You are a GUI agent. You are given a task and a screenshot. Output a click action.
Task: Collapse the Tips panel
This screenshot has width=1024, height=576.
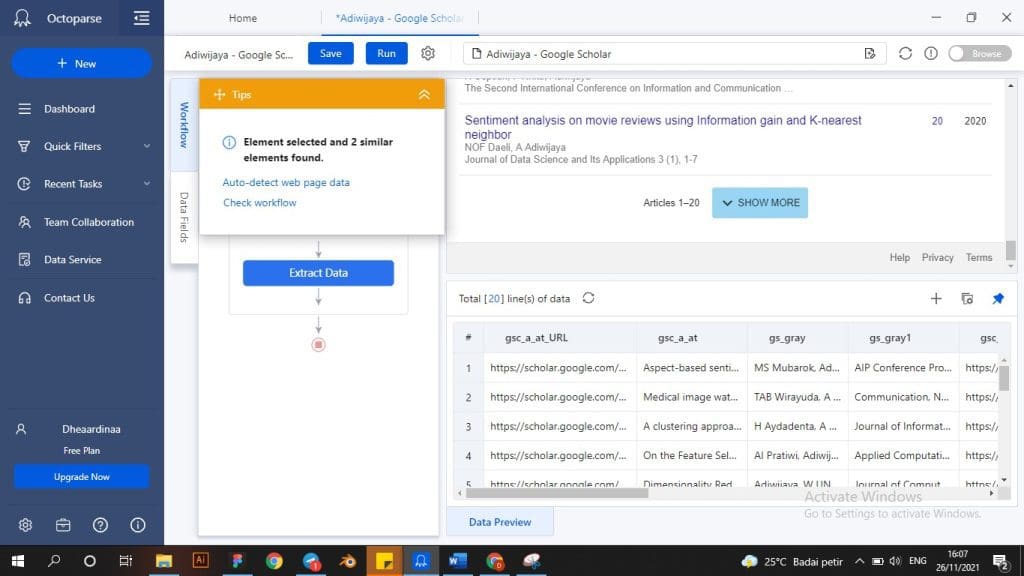[x=424, y=94]
